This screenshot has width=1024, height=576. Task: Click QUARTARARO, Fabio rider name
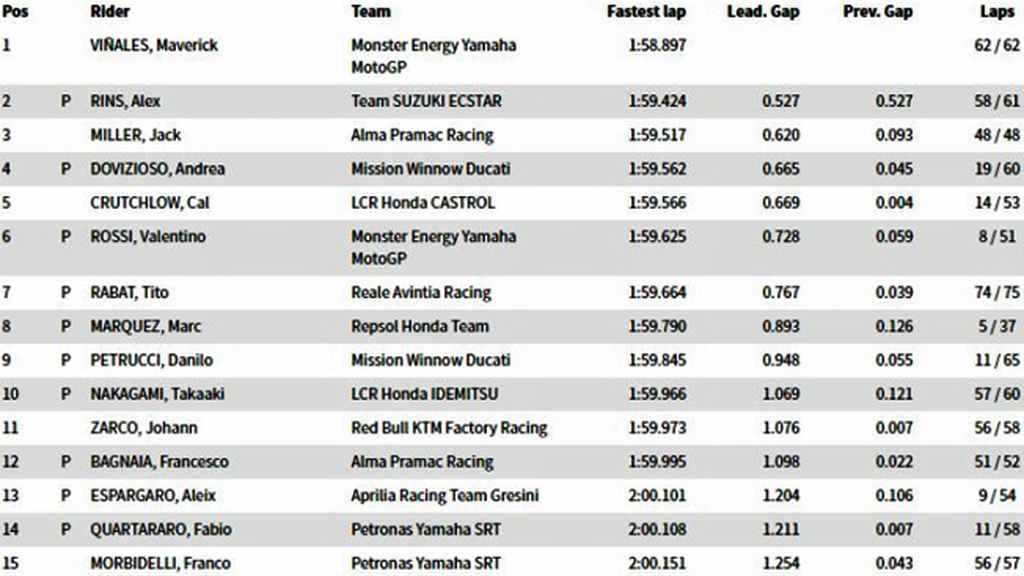[161, 530]
